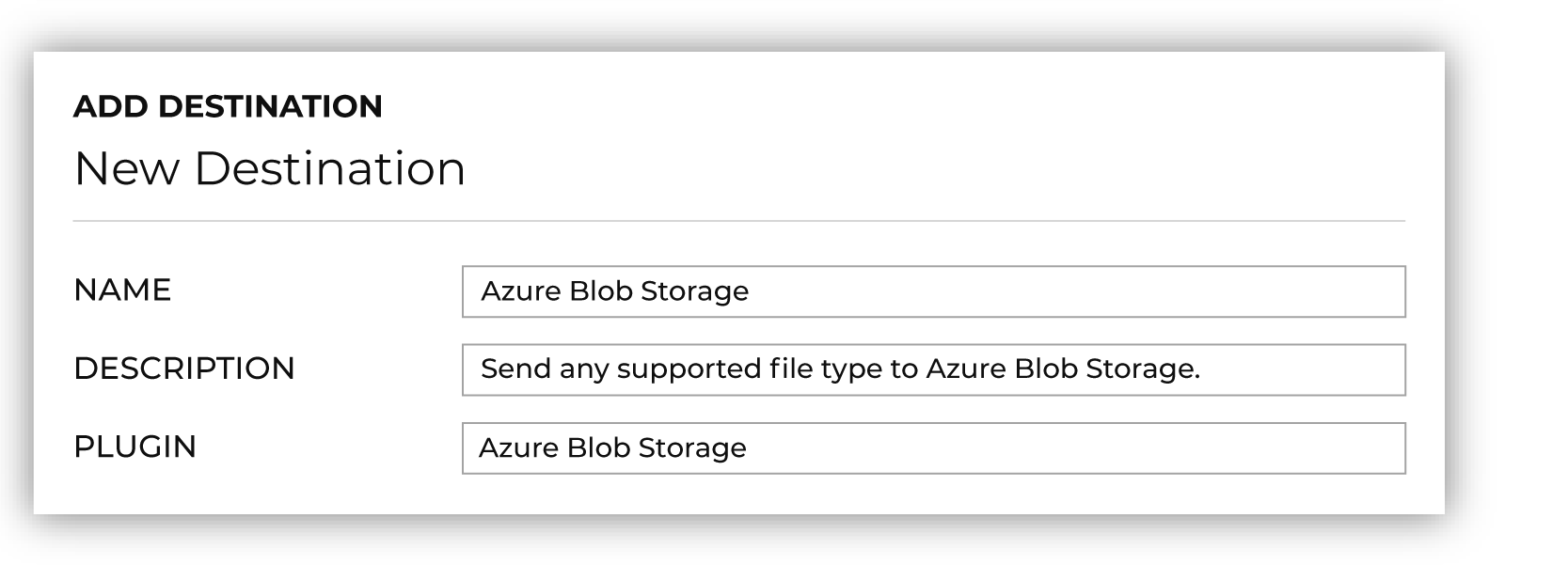Click the blank area inside Name field
1568x565 pixels.
point(1077,291)
